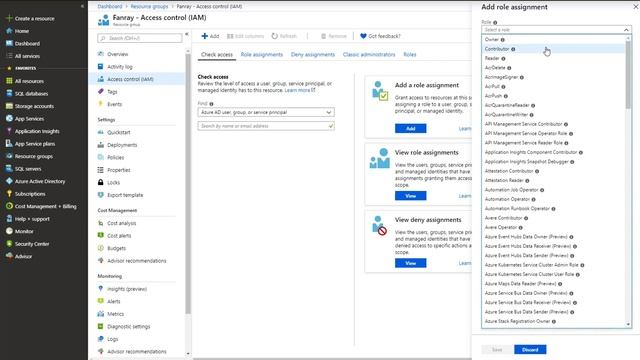Click Got feedback? heart button
Screen dimensions: 640x360
(x=380, y=36)
